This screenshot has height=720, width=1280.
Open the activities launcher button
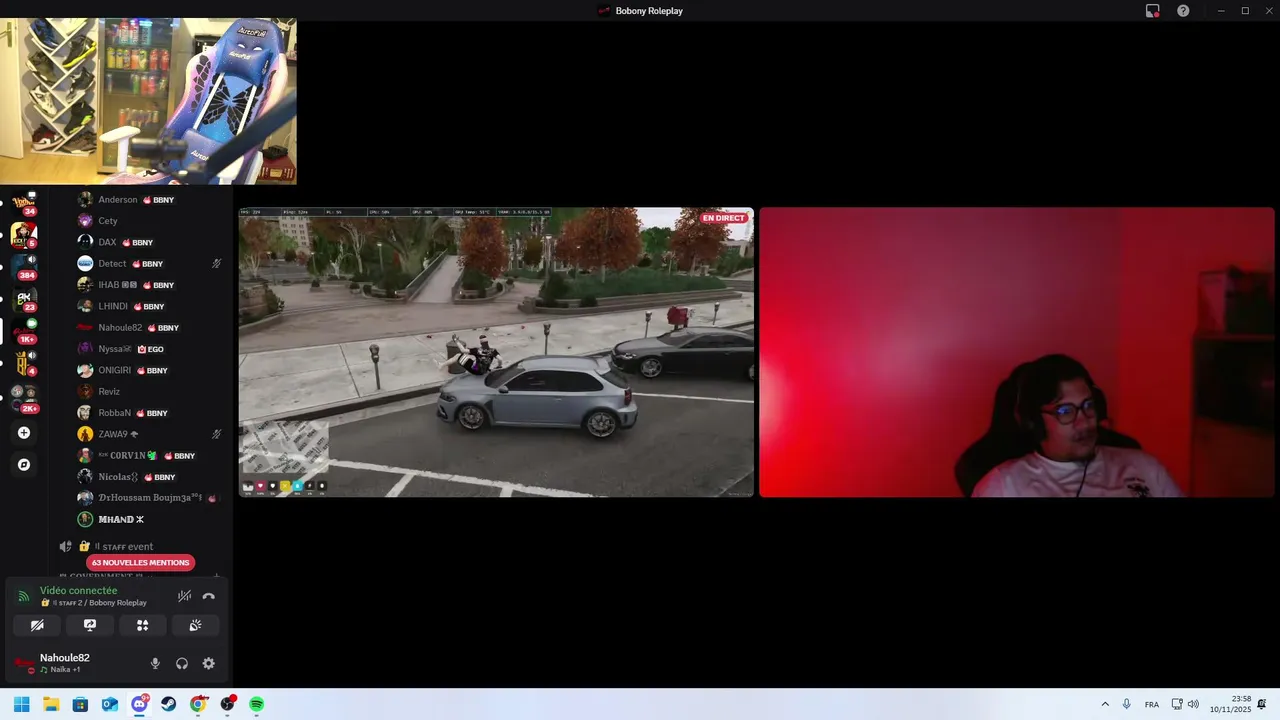pyautogui.click(x=142, y=625)
